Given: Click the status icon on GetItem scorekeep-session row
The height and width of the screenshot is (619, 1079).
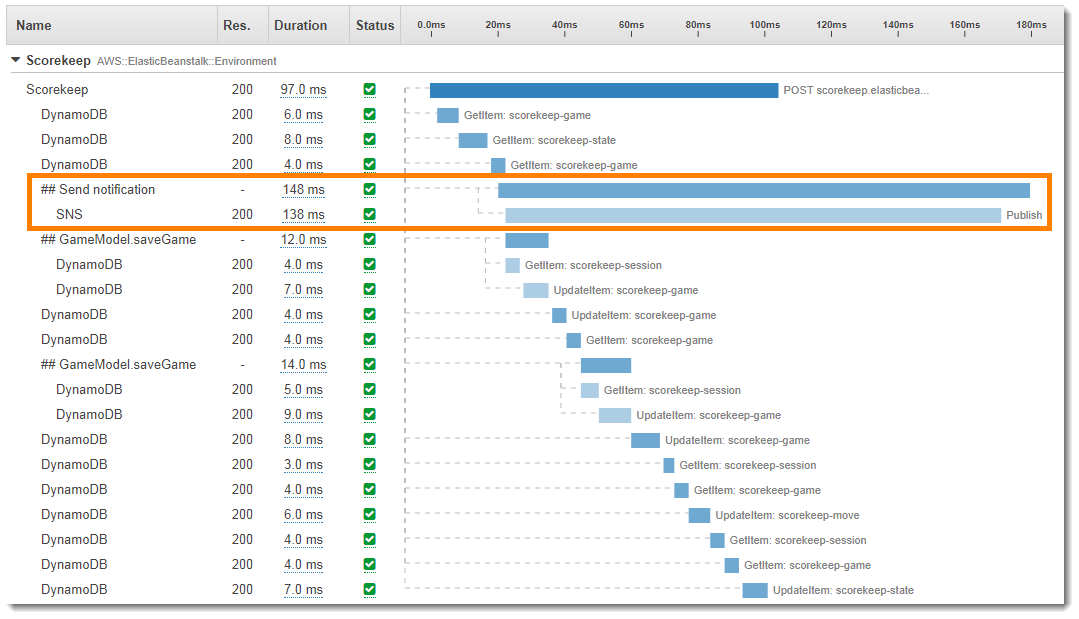Looking at the screenshot, I should [369, 264].
